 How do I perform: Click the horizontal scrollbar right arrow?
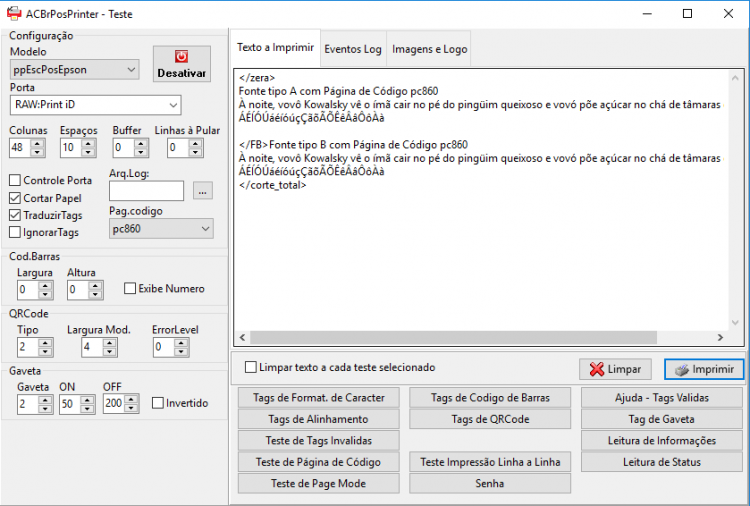pos(720,338)
